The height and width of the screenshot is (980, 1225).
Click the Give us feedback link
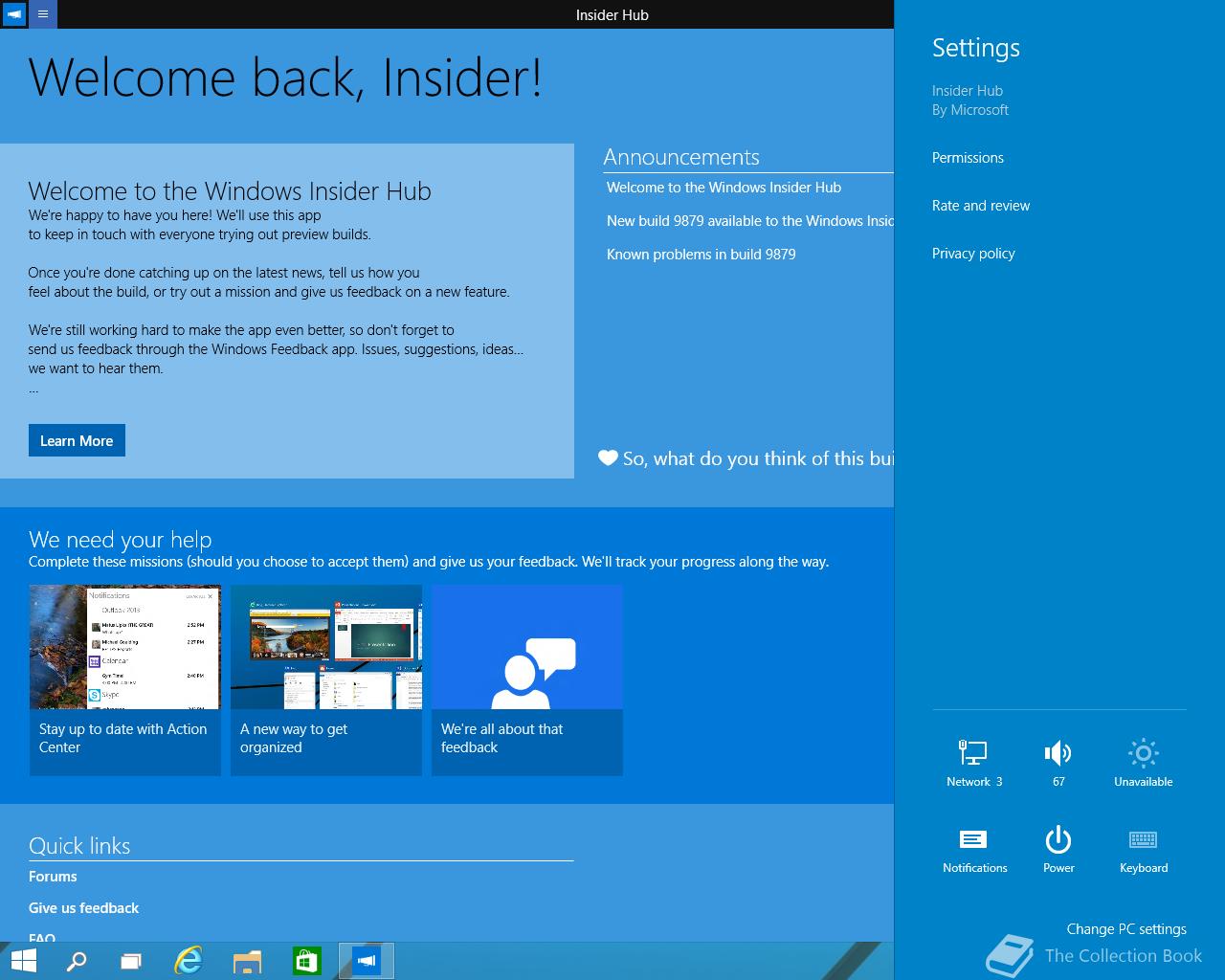(x=83, y=908)
